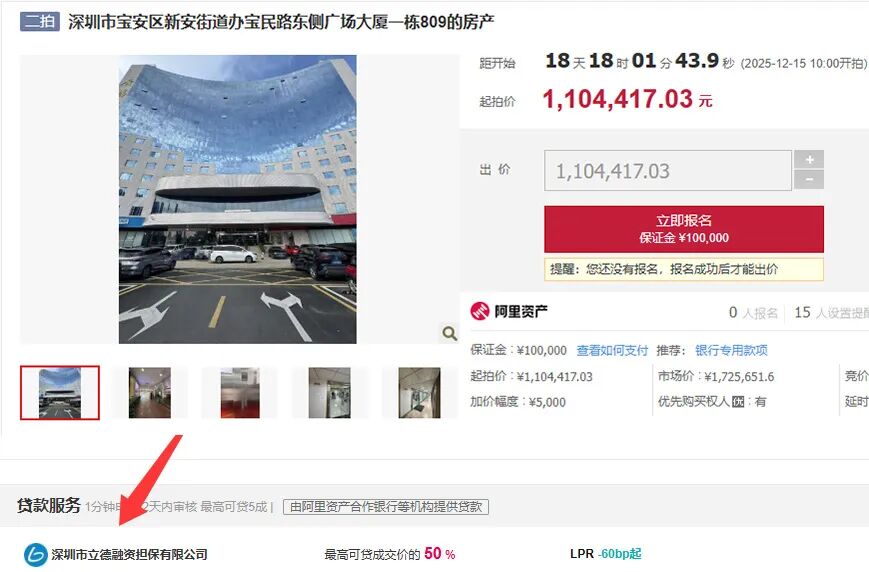The image size is (869, 572).
Task: Decrease bid with the minus button
Action: click(x=809, y=180)
